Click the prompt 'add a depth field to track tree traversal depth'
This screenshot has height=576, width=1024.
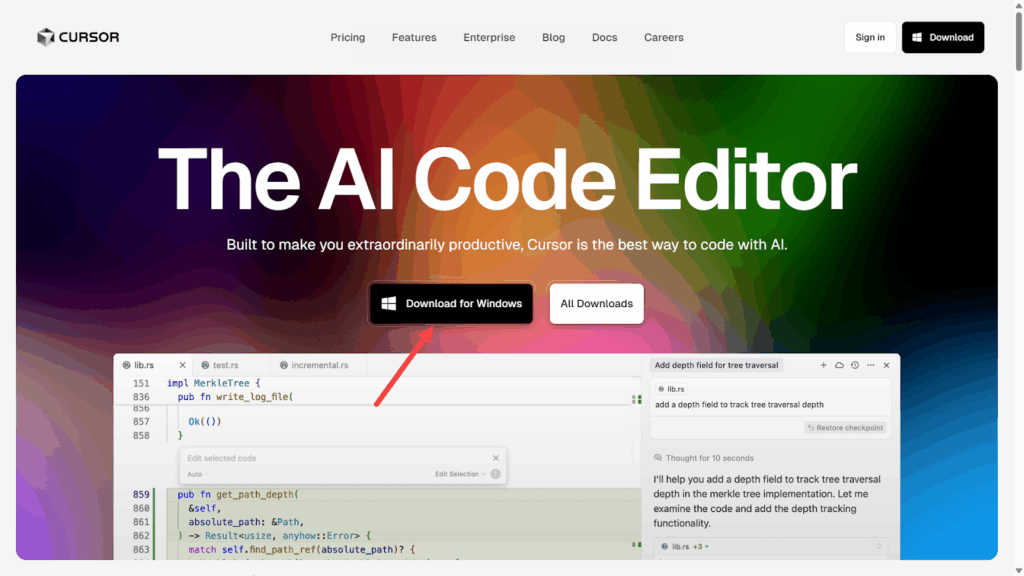click(x=739, y=405)
